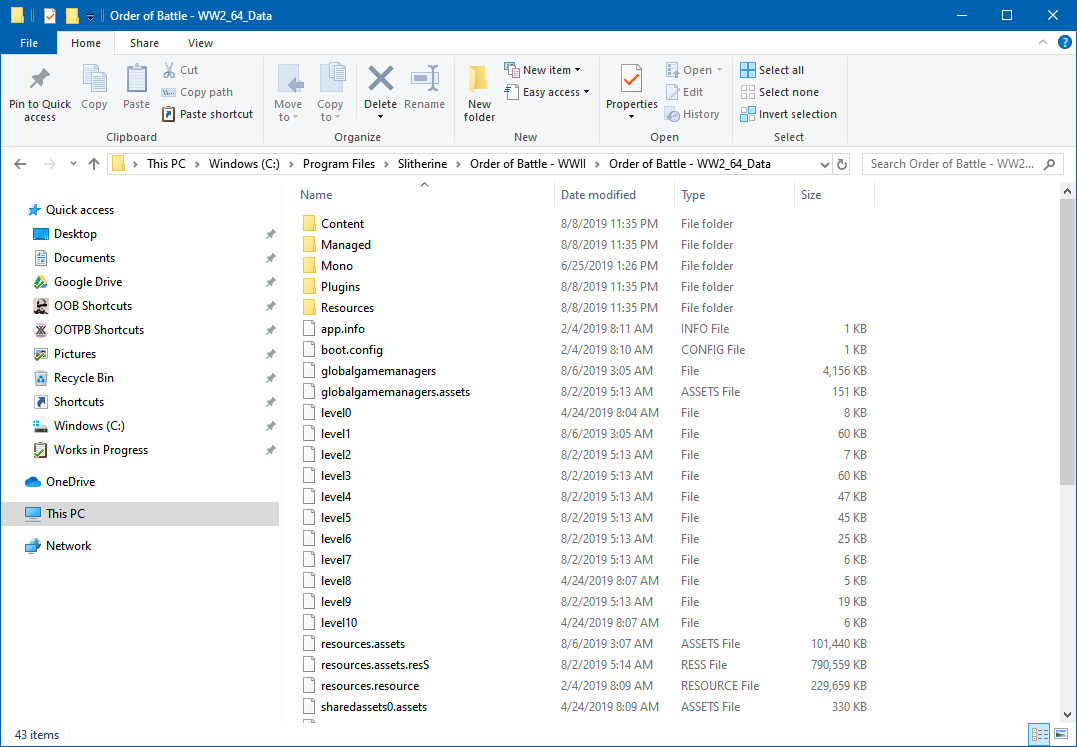Open address bar path history dropdown
The width and height of the screenshot is (1077, 747).
(x=824, y=164)
